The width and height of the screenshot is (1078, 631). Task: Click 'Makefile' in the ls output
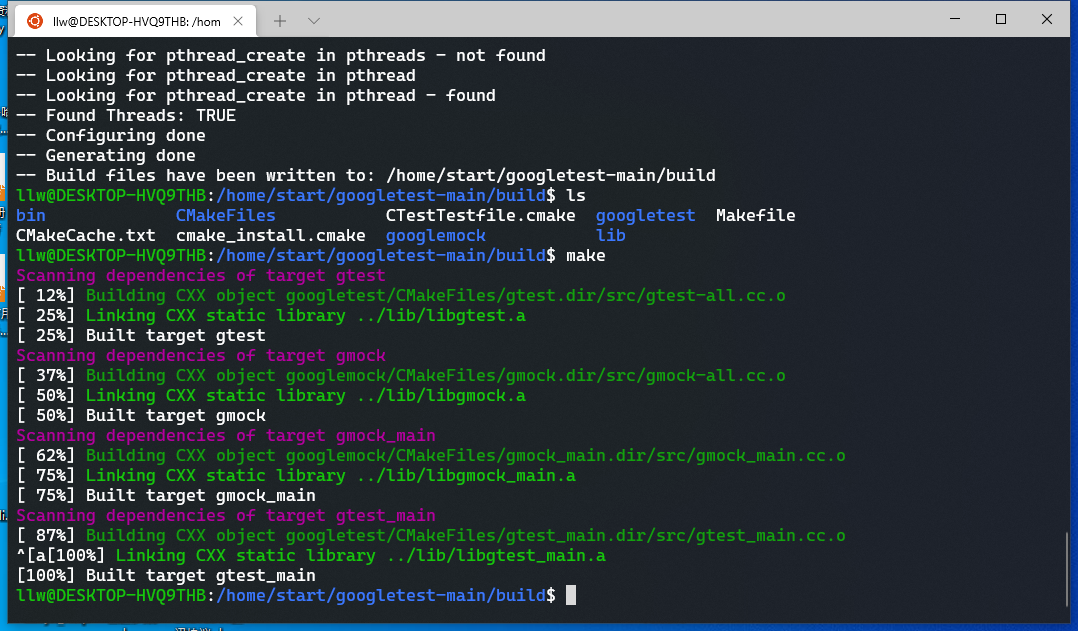tap(756, 215)
